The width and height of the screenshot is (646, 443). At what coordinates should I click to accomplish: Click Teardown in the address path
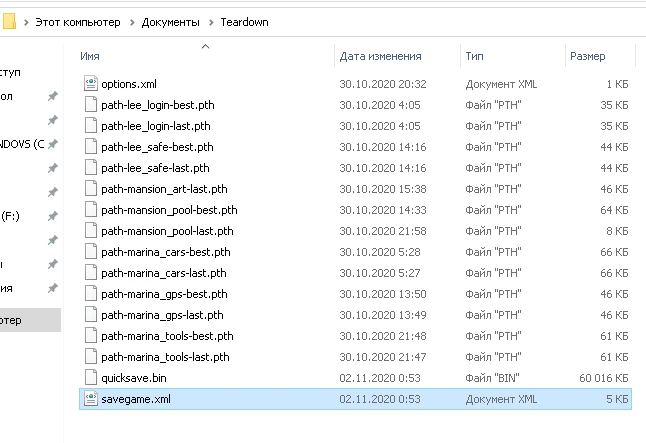pyautogui.click(x=244, y=22)
